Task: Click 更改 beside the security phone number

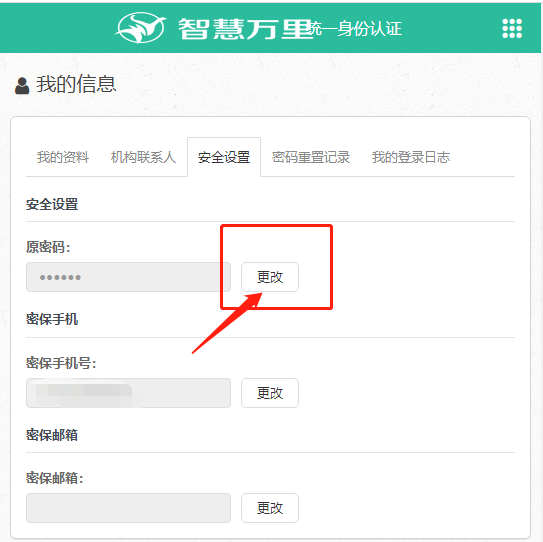Action: coord(270,393)
